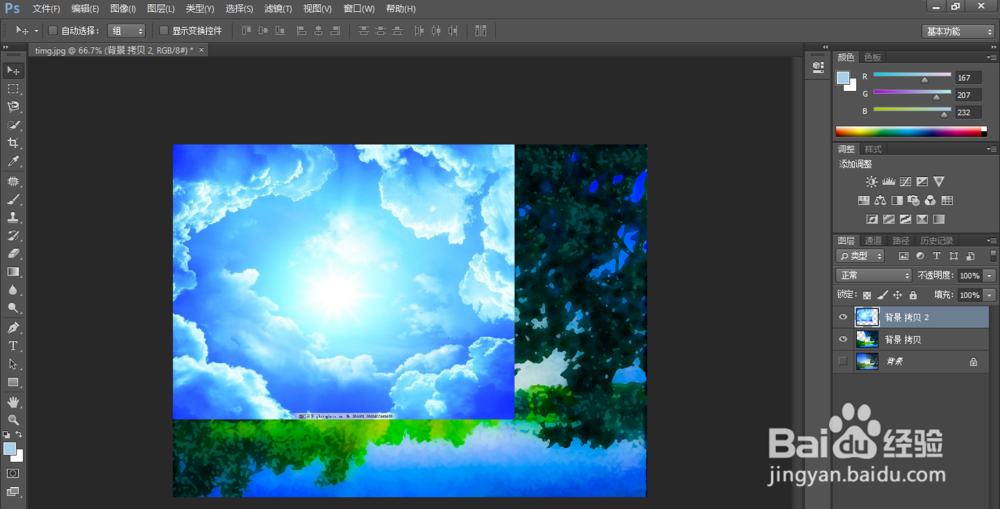
Task: Select the History Brush tool
Action: (x=13, y=235)
